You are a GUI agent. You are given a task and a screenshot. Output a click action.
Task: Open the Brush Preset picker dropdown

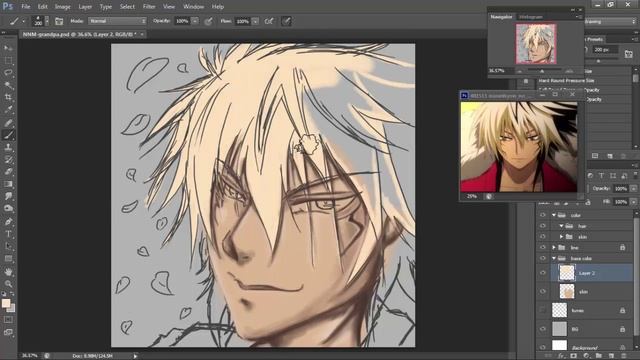[x=47, y=21]
